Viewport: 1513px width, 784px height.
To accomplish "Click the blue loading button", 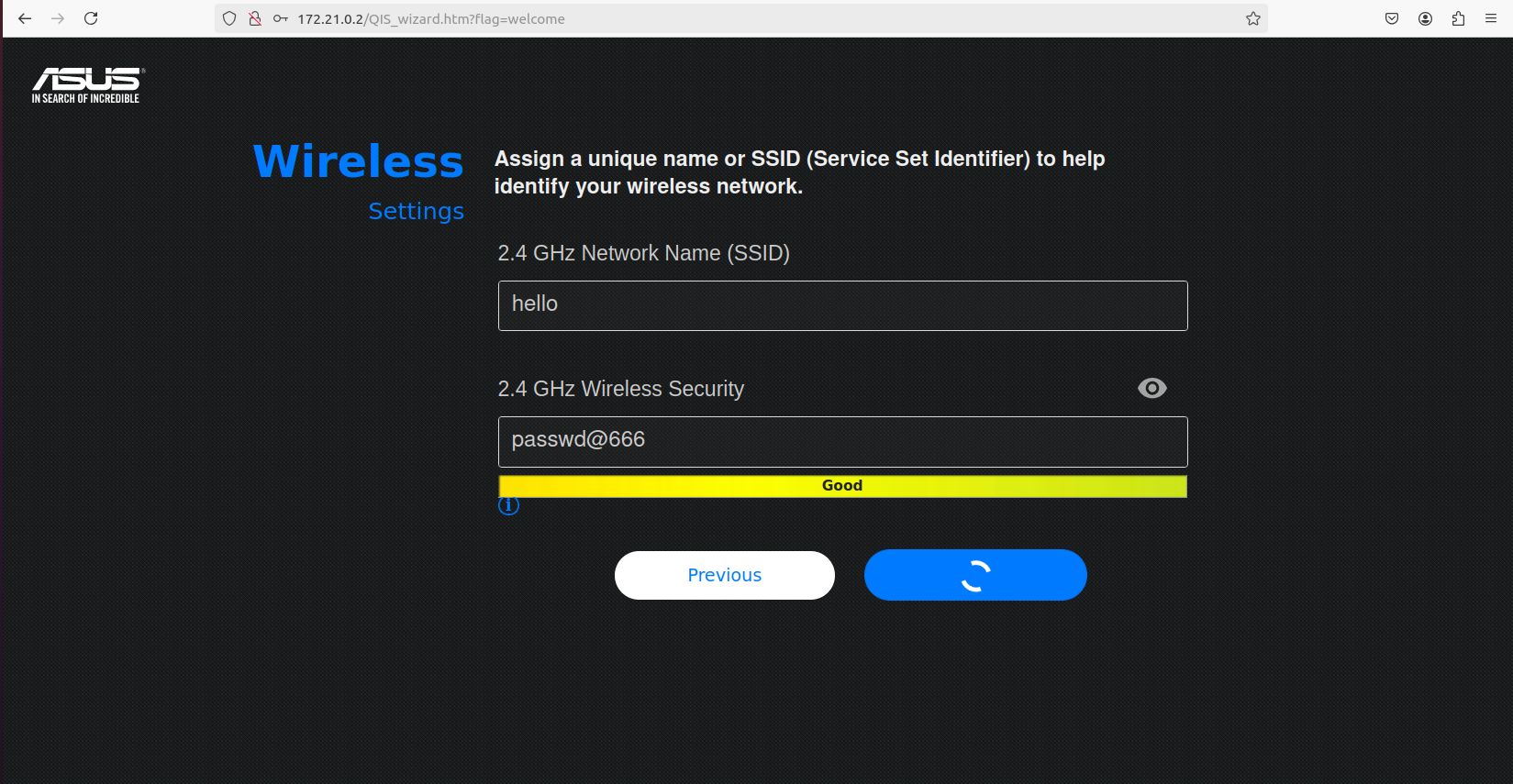I will [975, 575].
